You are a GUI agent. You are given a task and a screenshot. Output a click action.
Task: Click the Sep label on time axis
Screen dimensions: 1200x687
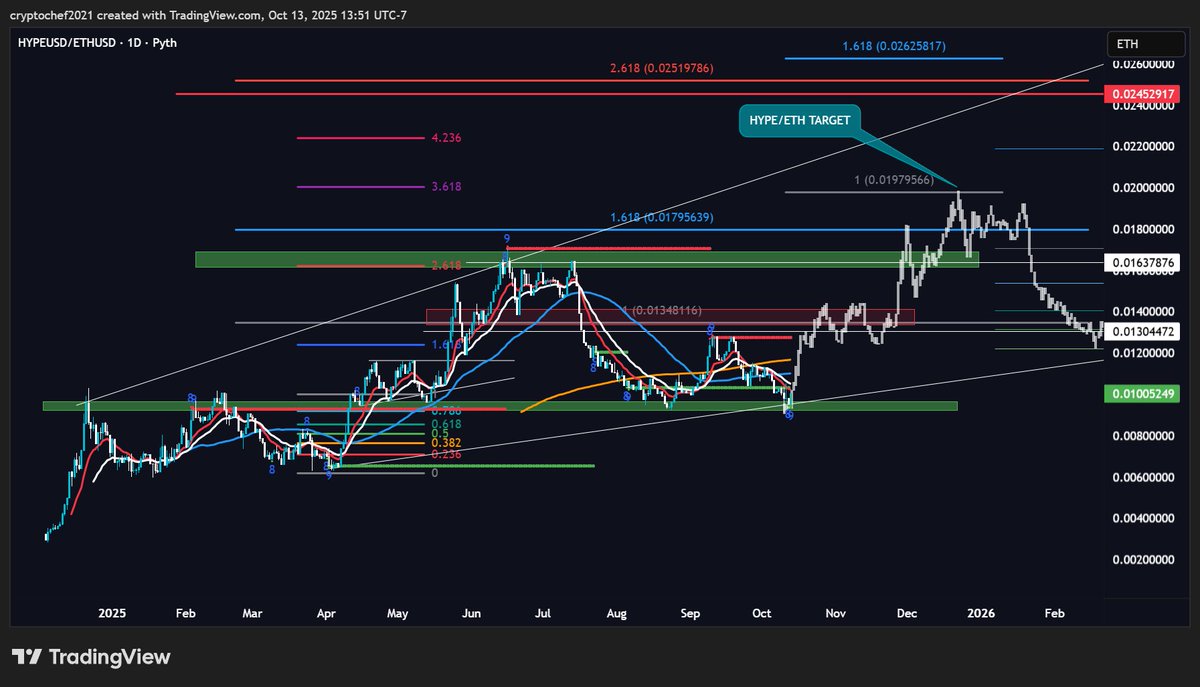[690, 612]
